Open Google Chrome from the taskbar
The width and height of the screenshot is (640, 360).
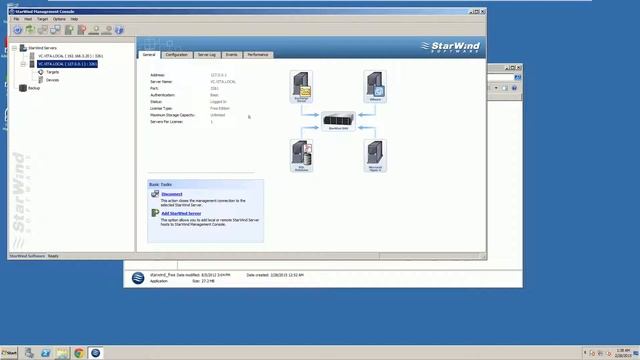[x=79, y=353]
